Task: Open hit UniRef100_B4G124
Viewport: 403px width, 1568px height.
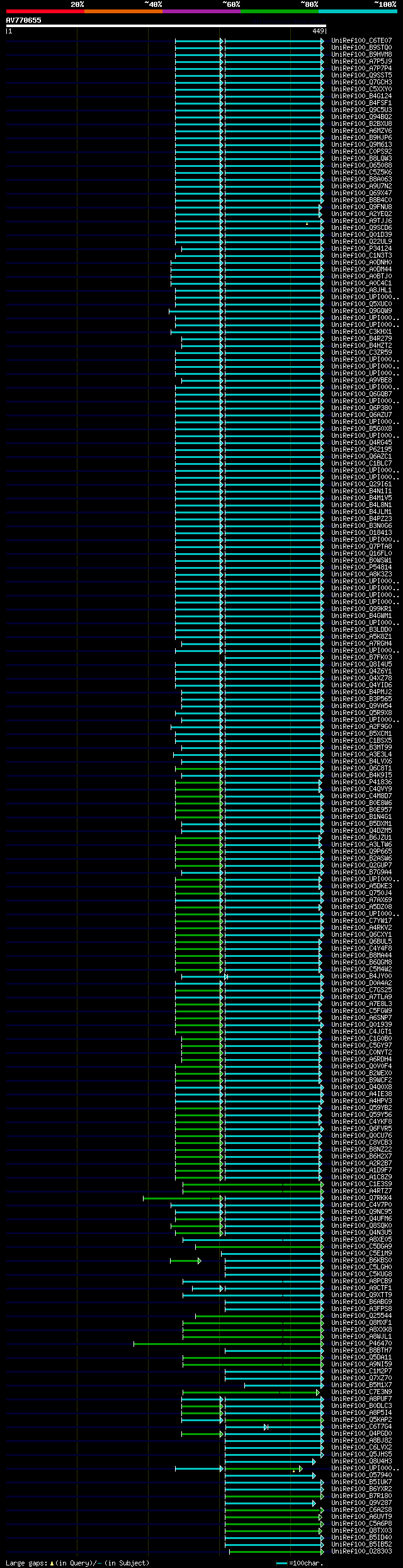Action: point(361,96)
